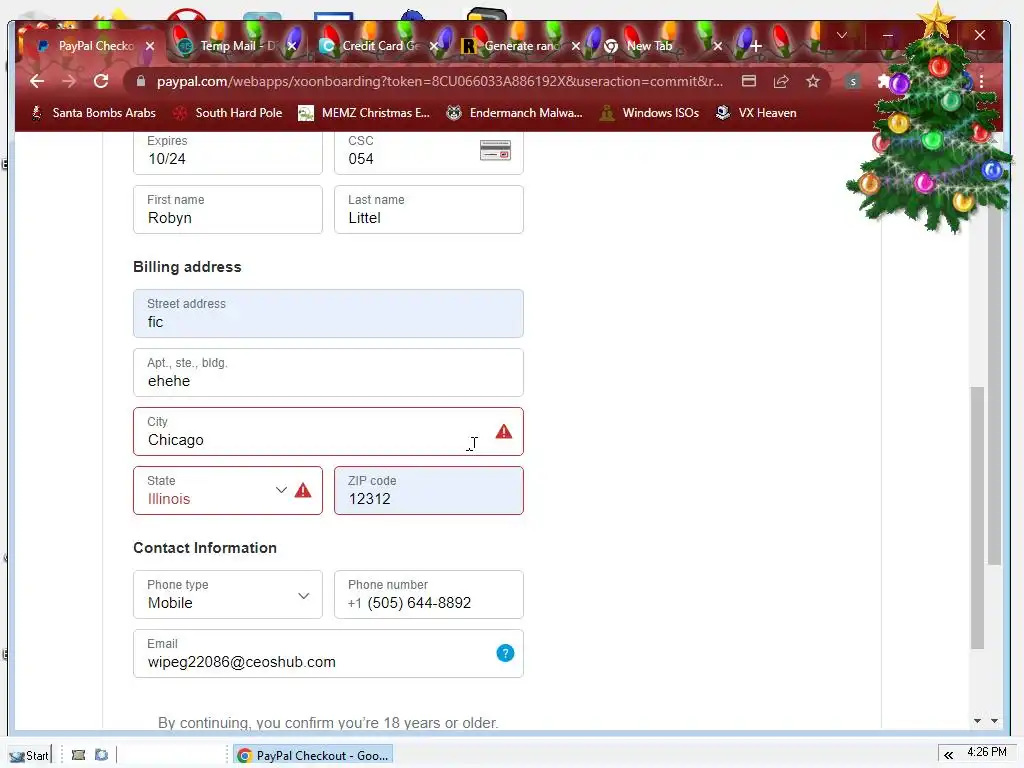Click the Email help question mark icon
The image size is (1024, 768).
pyautogui.click(x=505, y=653)
